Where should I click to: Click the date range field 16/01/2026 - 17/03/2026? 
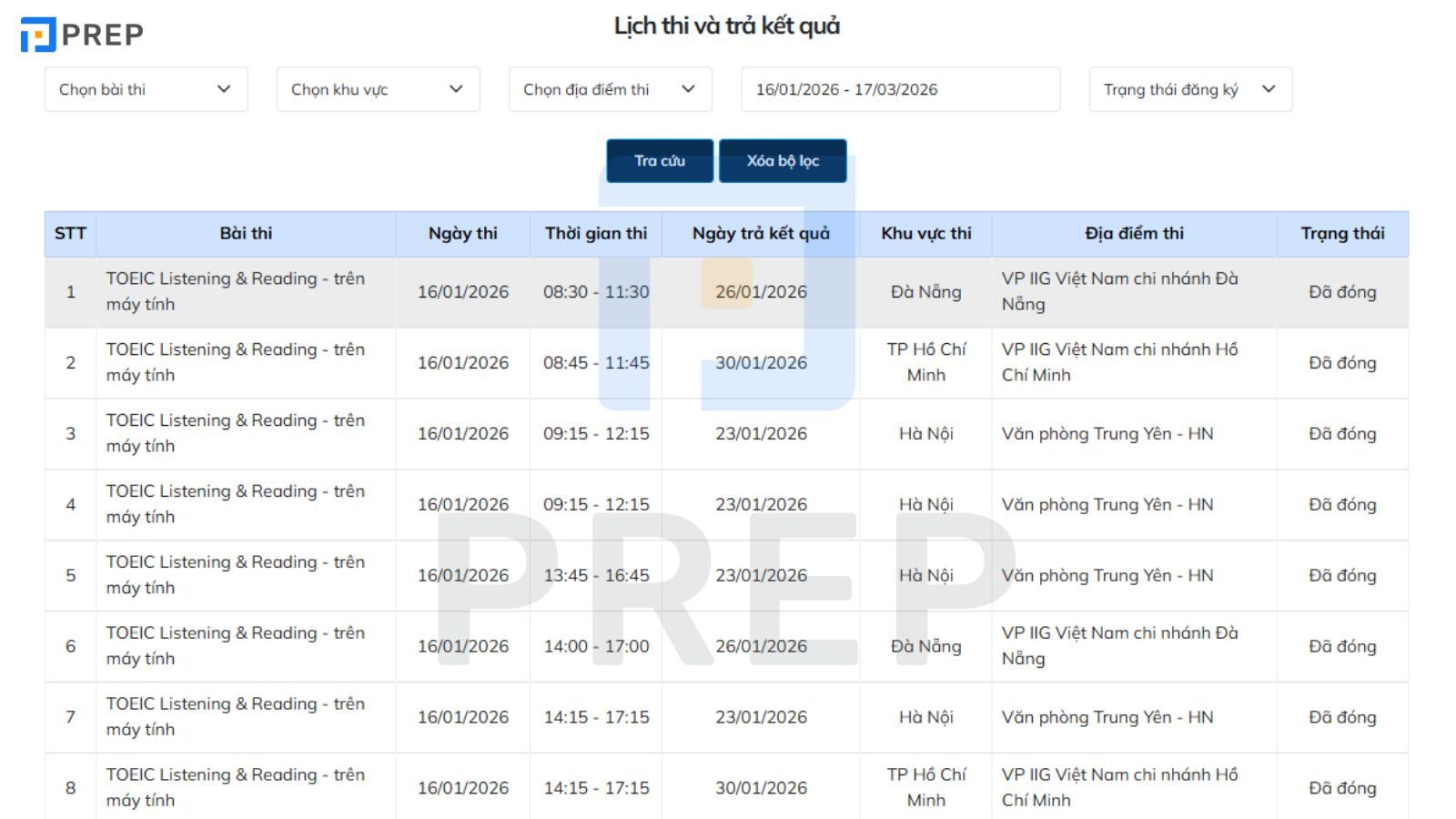pos(899,89)
